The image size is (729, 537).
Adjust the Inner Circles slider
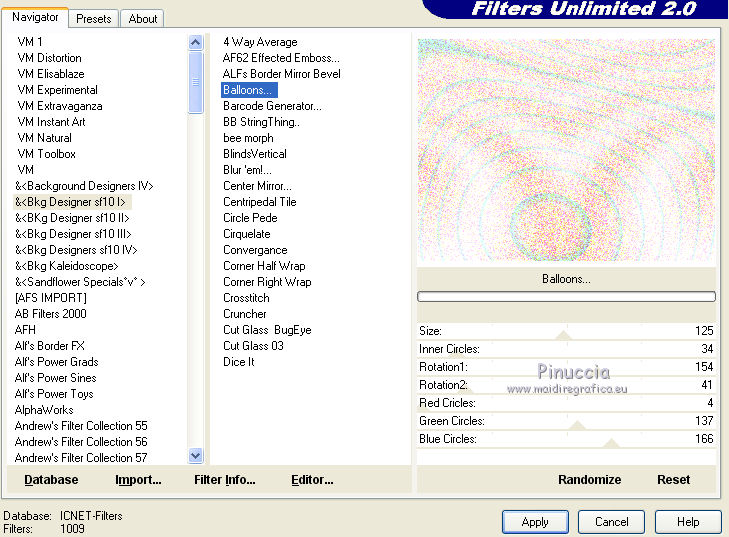tap(566, 349)
